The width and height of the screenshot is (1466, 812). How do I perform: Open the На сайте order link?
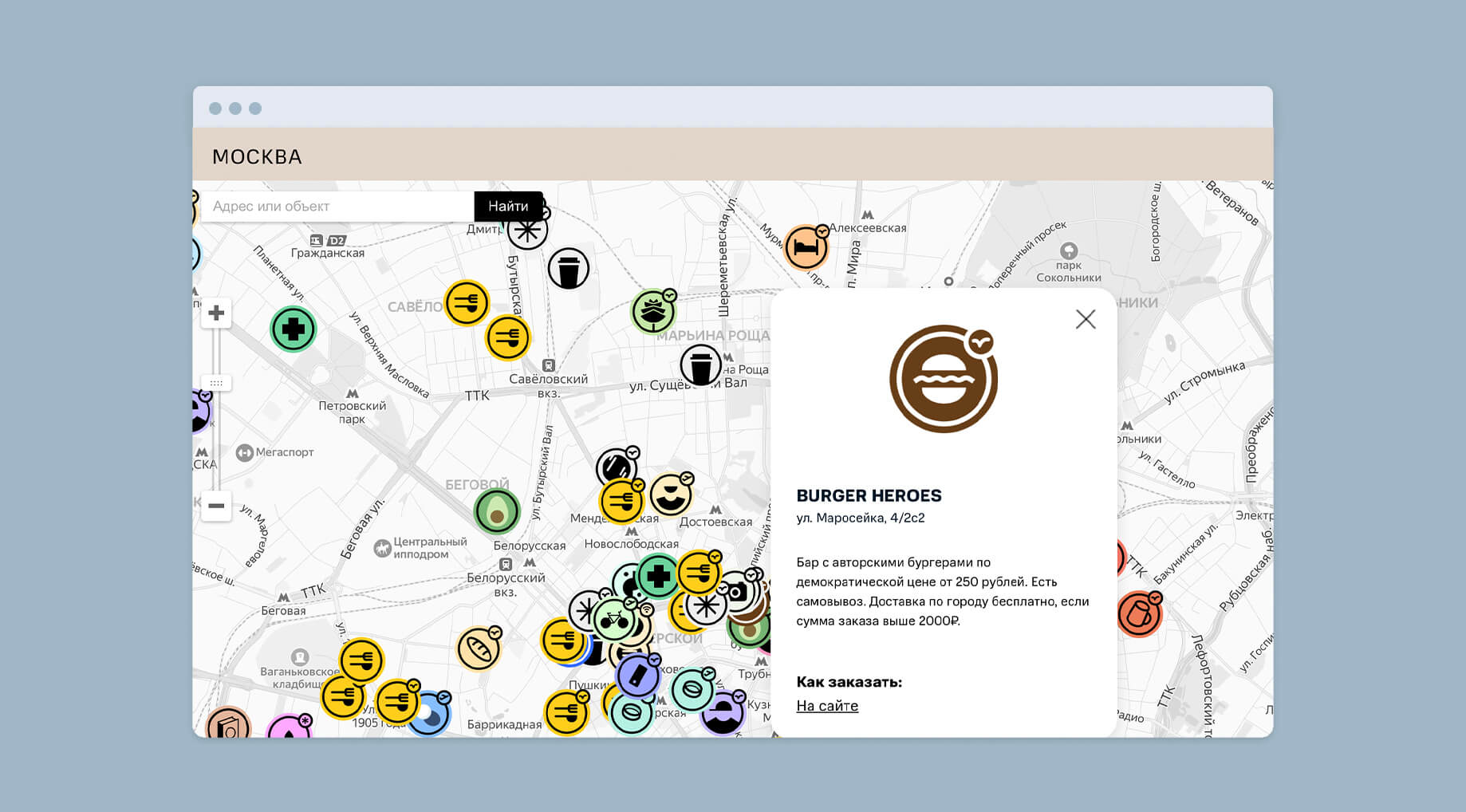(x=827, y=706)
